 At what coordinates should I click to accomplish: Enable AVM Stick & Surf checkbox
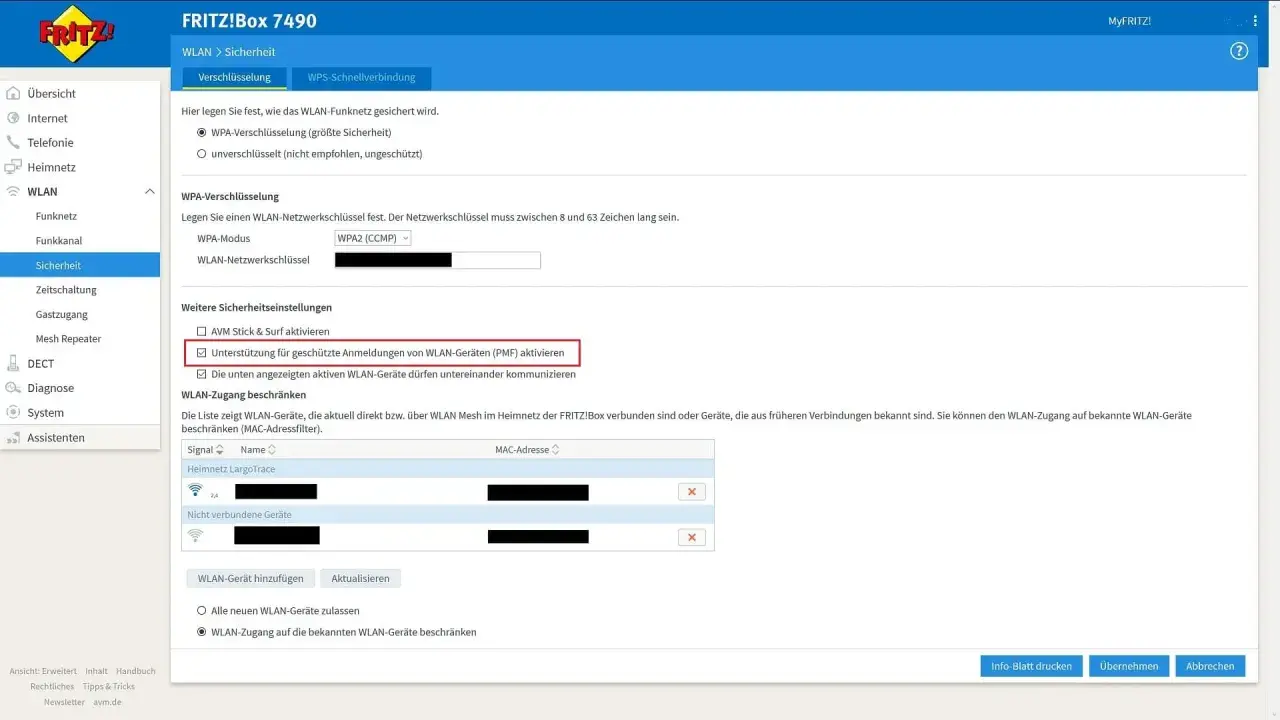tap(202, 331)
